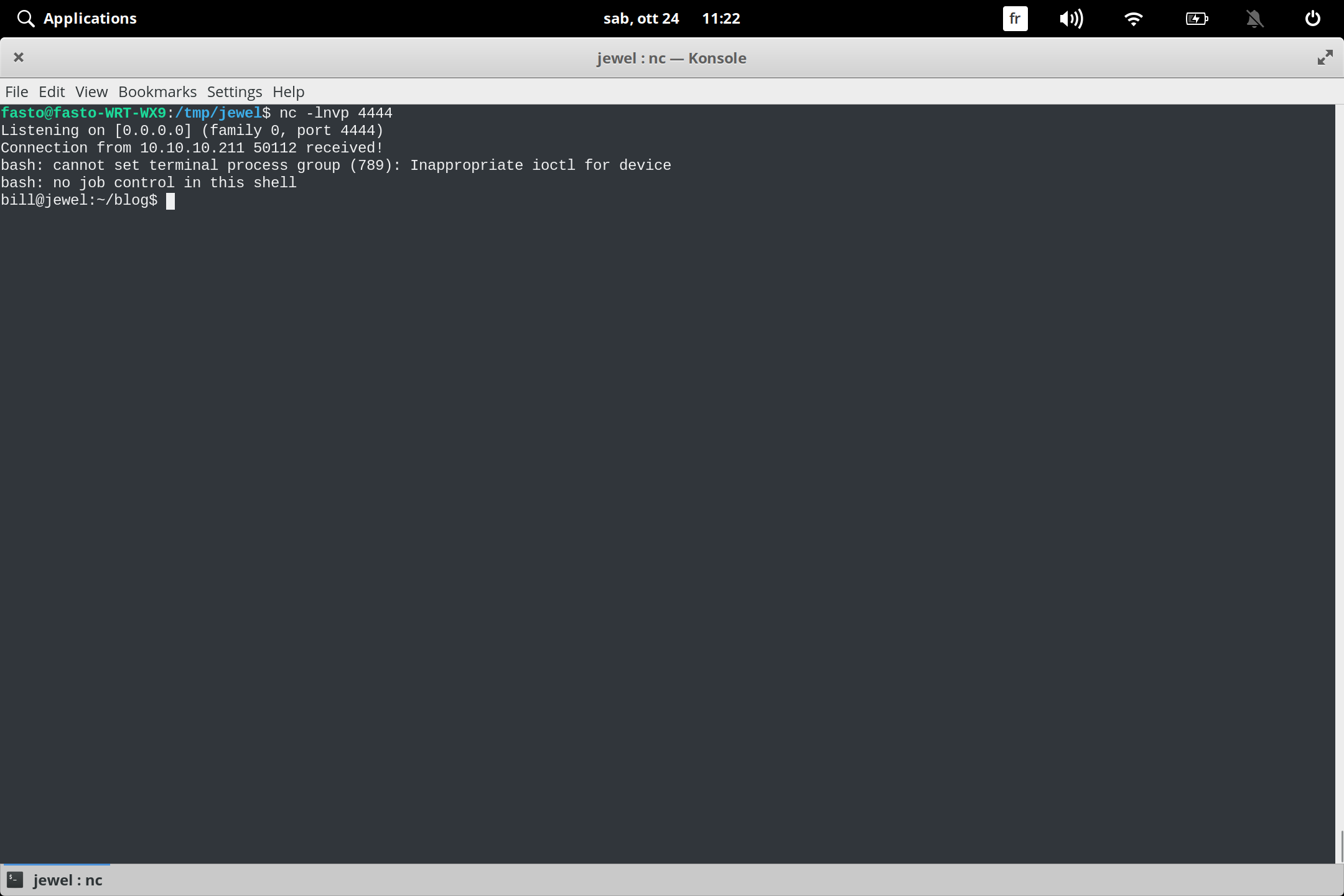Toggle the keyboard layout indicator showing fr
Screen dimensions: 1344x896
1015,18
